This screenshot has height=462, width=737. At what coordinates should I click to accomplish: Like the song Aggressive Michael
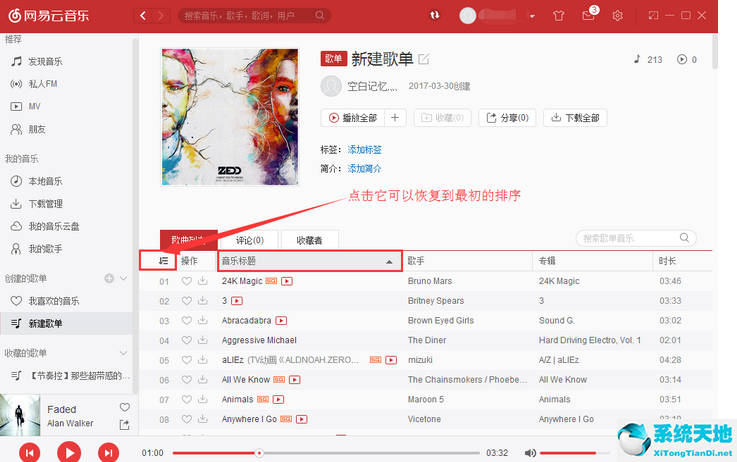[x=187, y=340]
